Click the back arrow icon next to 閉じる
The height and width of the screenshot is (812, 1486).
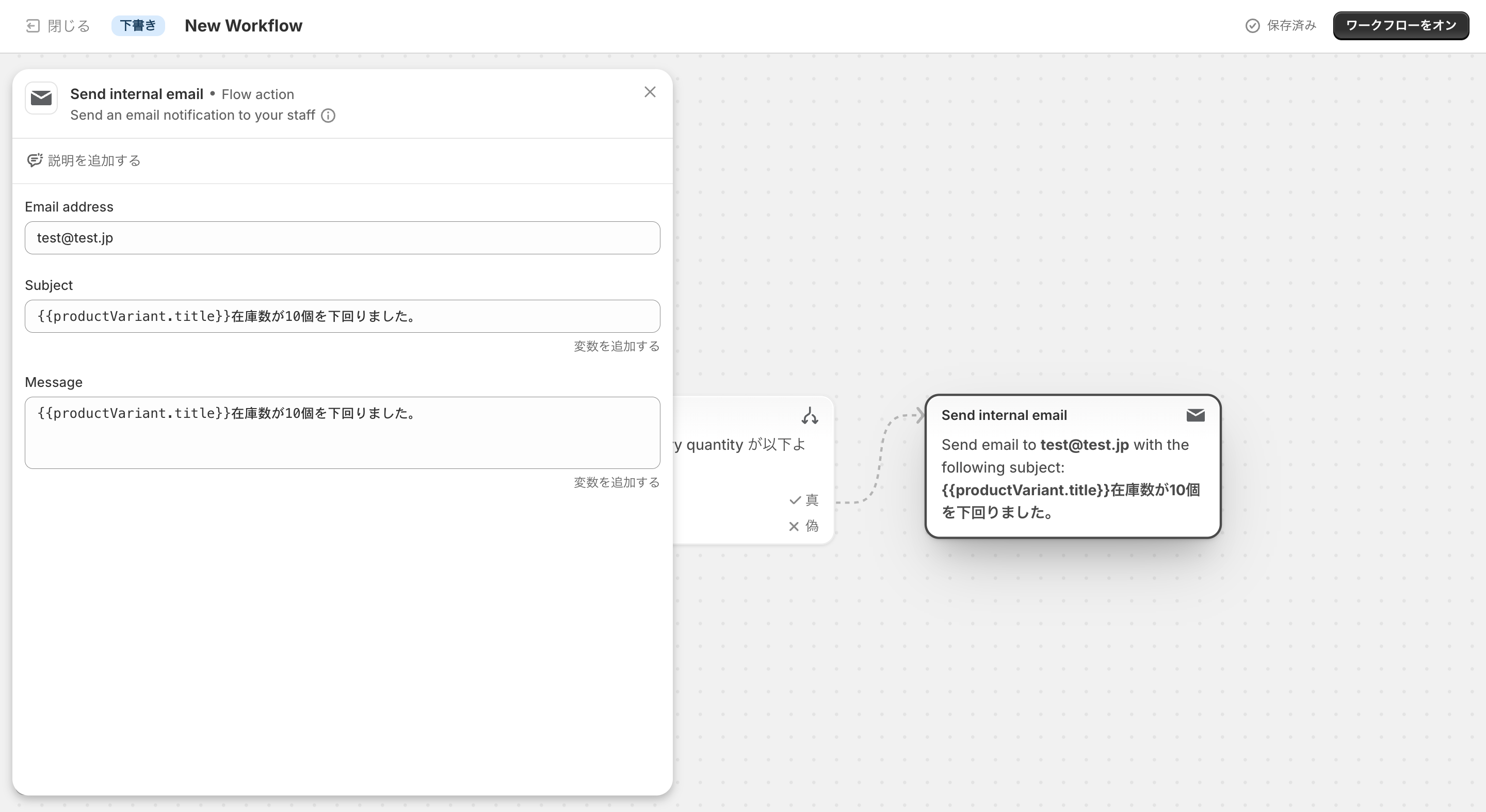click(33, 25)
